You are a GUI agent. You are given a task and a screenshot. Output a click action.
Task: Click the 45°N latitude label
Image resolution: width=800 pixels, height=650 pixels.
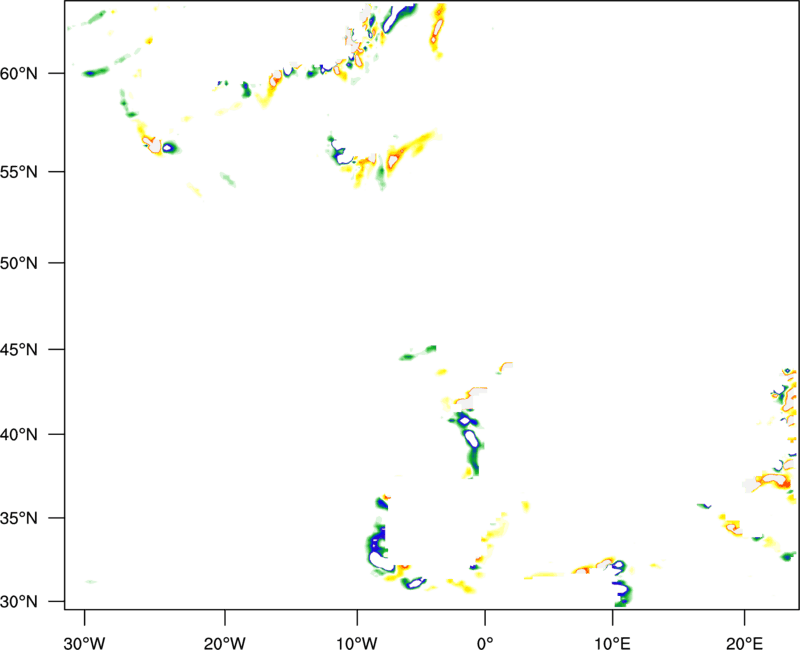pyautogui.click(x=19, y=350)
